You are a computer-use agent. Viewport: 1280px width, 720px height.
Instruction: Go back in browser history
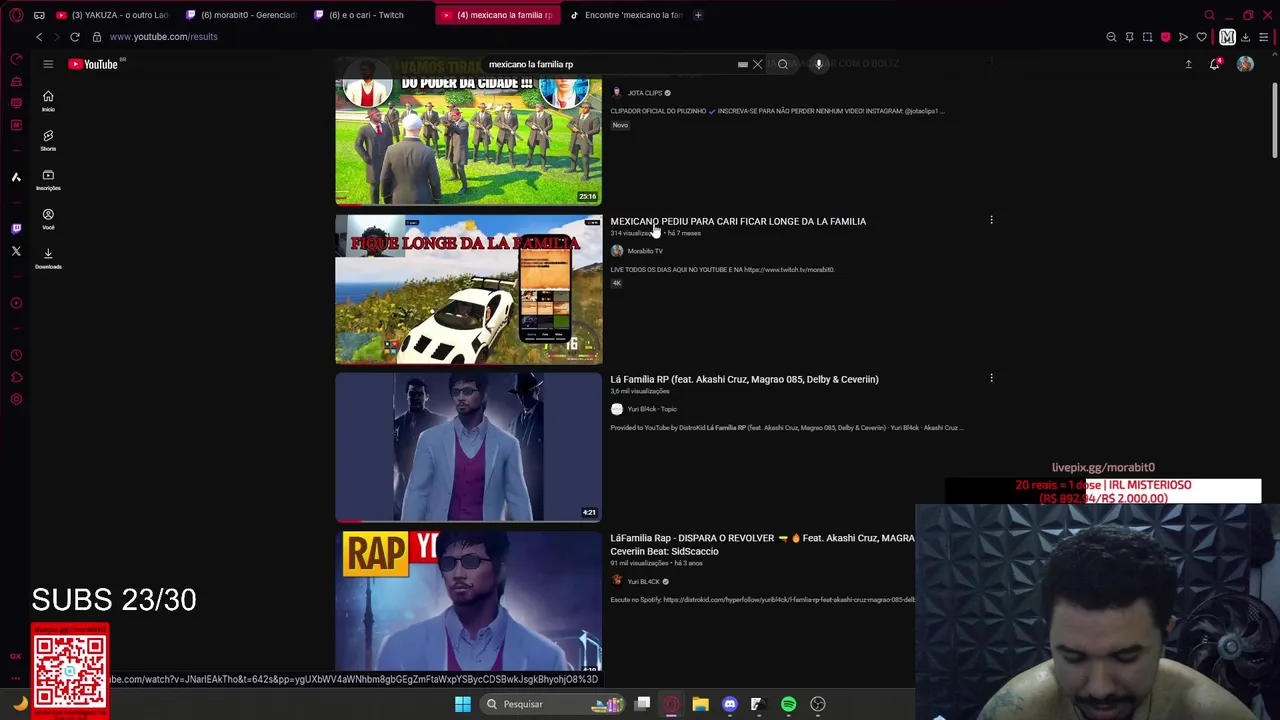tap(39, 37)
